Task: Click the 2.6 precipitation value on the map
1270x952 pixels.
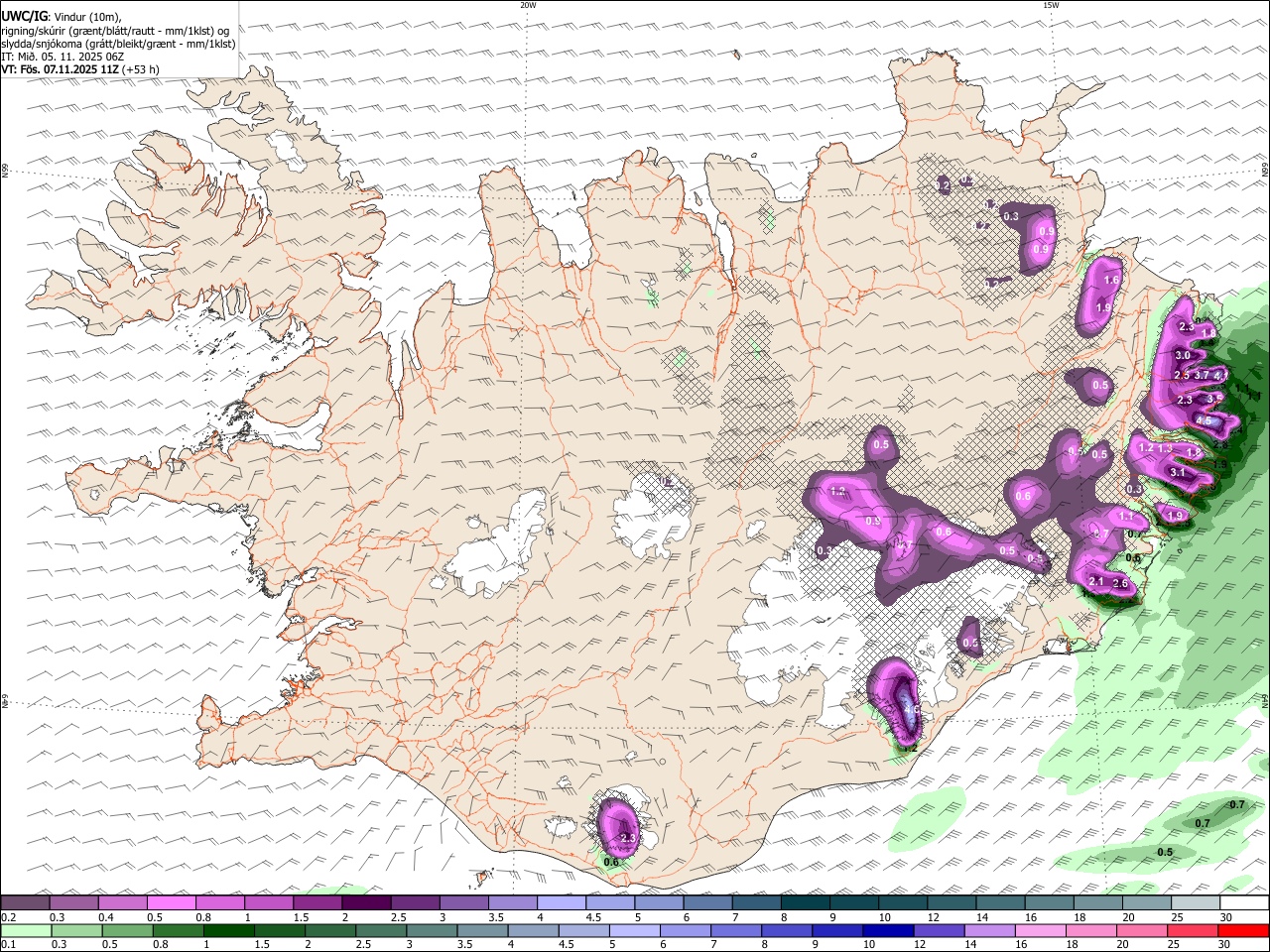Action: [x=1121, y=583]
